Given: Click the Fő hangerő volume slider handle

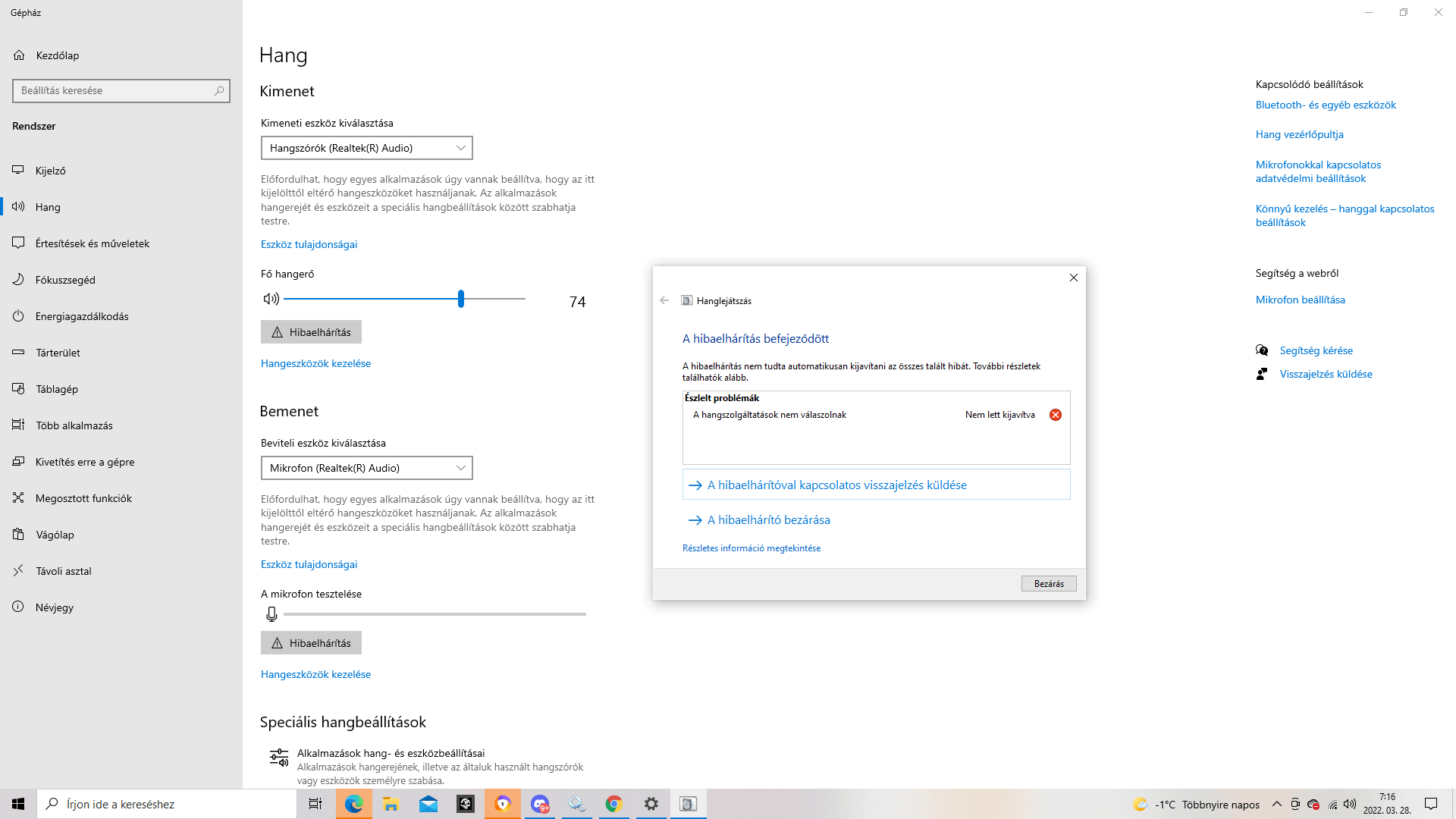Looking at the screenshot, I should coord(460,299).
